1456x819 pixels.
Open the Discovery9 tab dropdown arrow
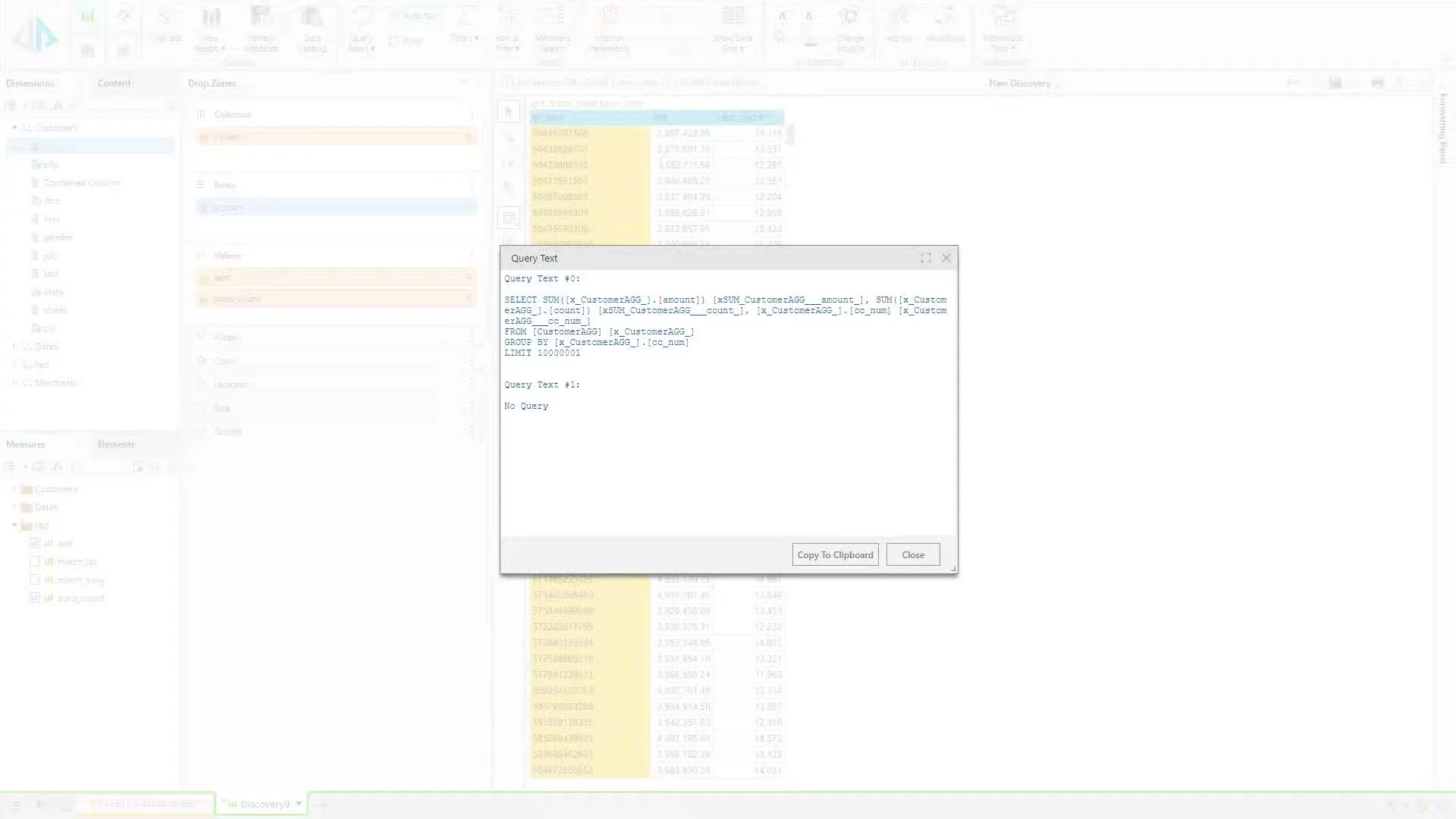pos(299,804)
